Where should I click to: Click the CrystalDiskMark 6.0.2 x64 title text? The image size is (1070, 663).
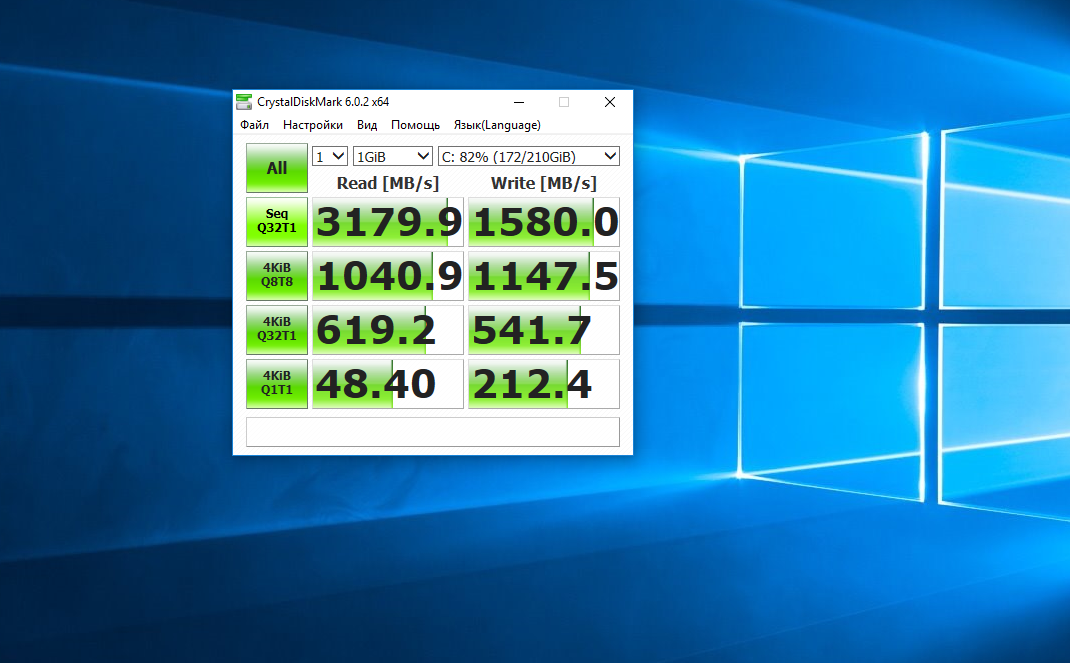click(323, 102)
